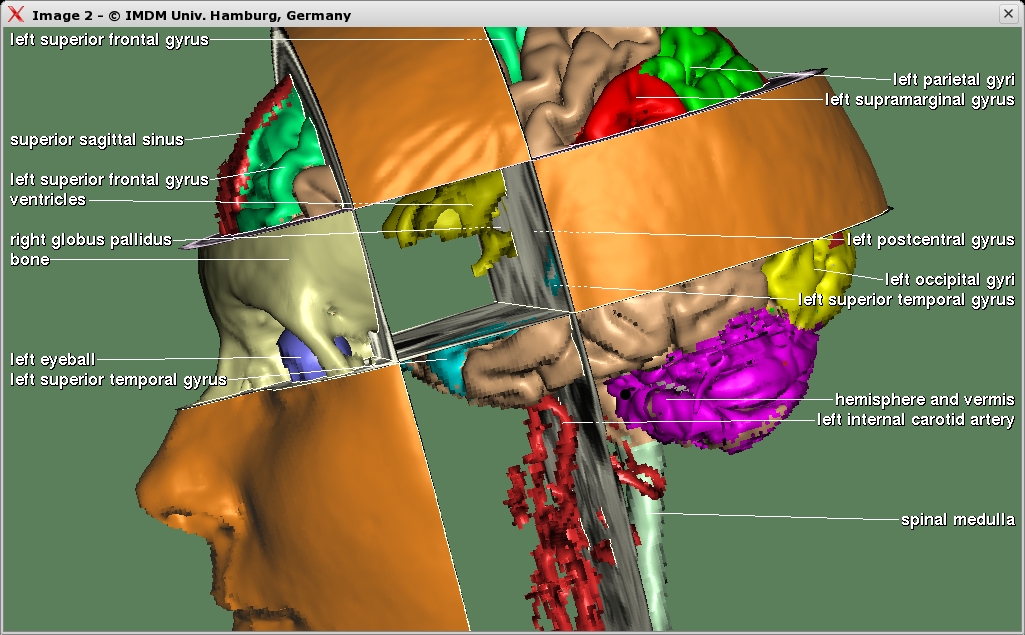Image resolution: width=1025 pixels, height=635 pixels.
Task: Select the 'hemisphere and vermis' label
Action: coord(925,400)
